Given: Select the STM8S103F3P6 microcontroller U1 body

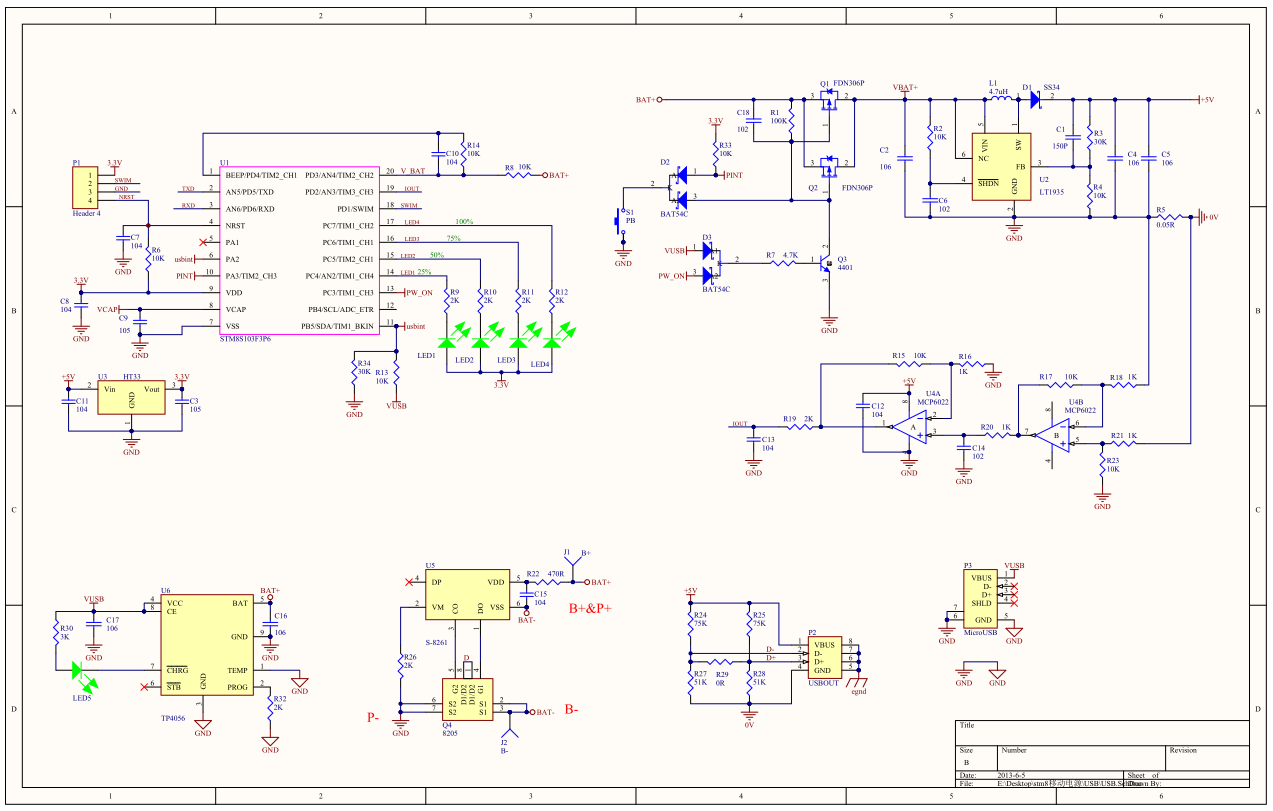Looking at the screenshot, I should [301, 251].
